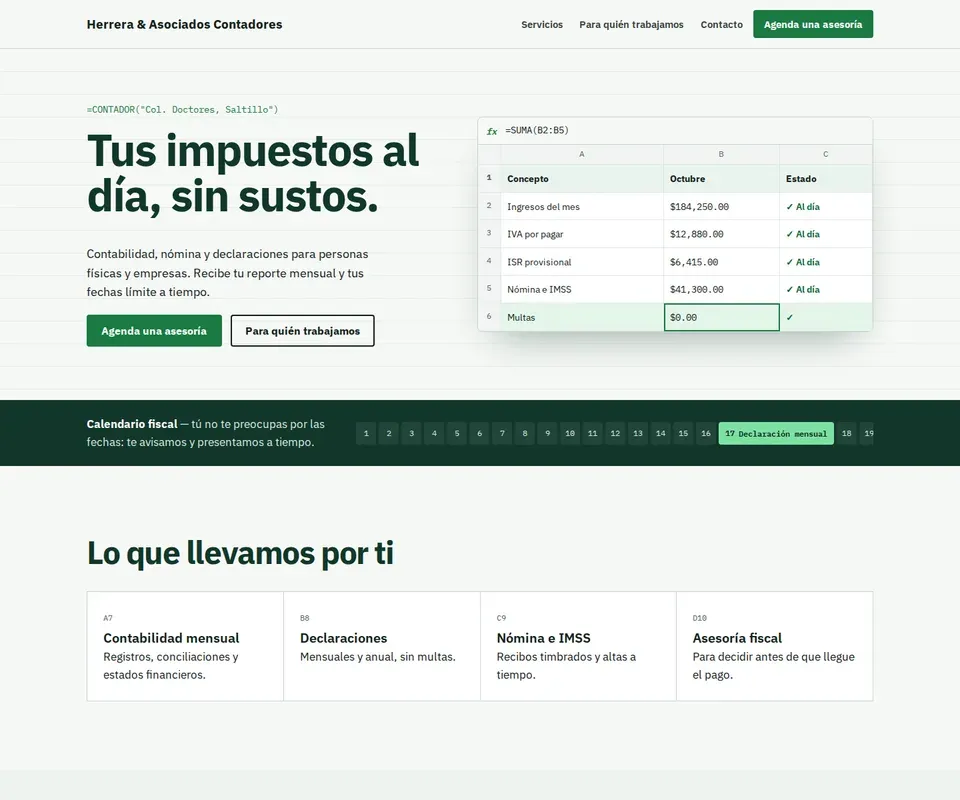Click the checkmark in the Multas row
This screenshot has height=800, width=960.
pyautogui.click(x=790, y=317)
